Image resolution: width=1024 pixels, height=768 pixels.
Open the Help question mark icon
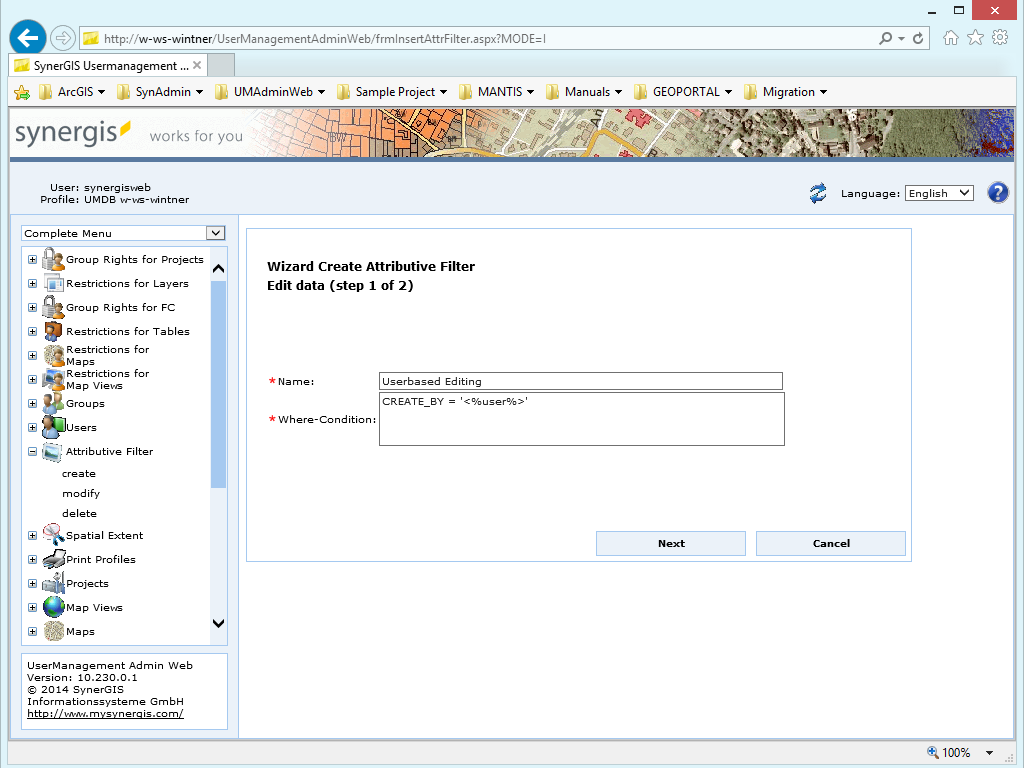pyautogui.click(x=998, y=192)
